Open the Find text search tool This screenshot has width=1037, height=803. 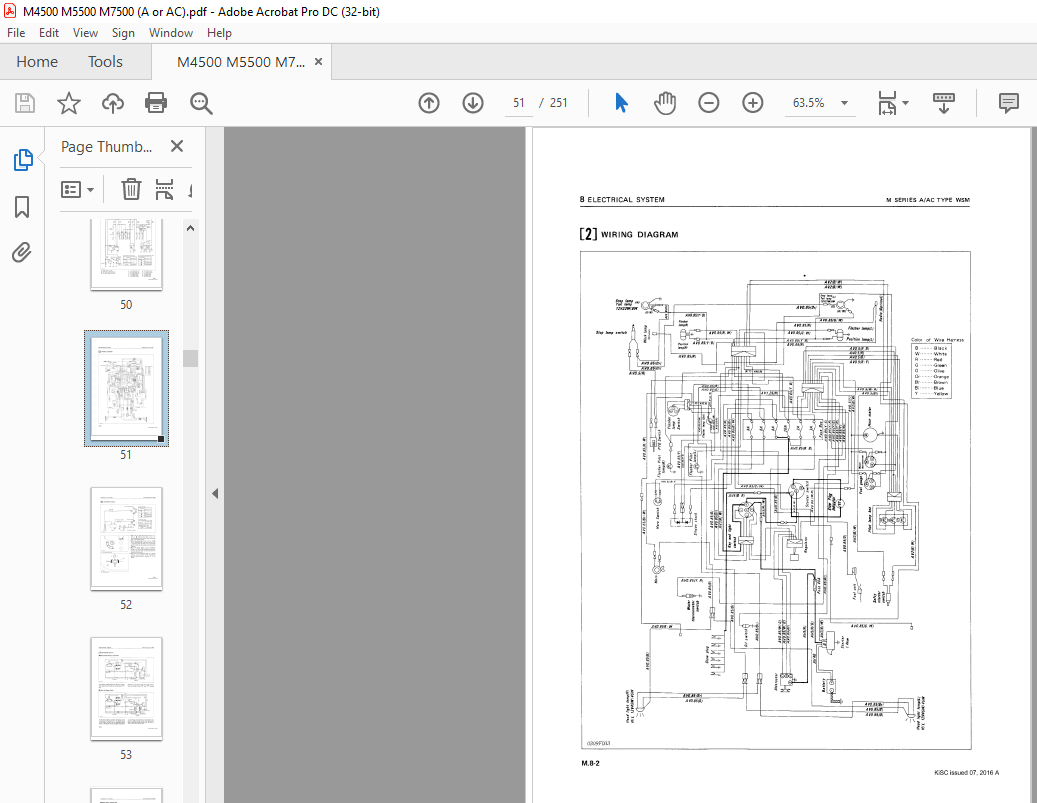(200, 103)
